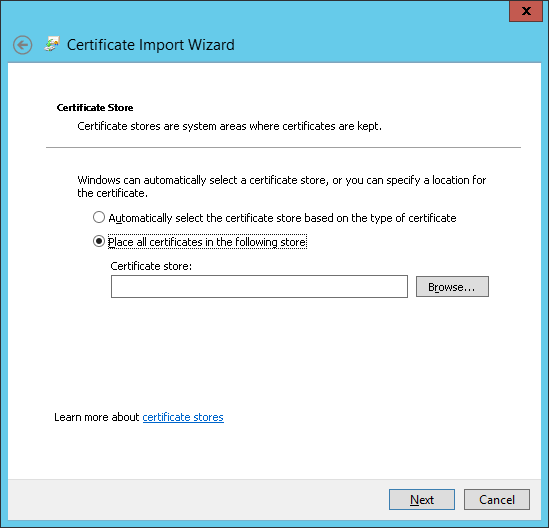Close the wizard with the red X
Image resolution: width=549 pixels, height=528 pixels.
click(526, 11)
